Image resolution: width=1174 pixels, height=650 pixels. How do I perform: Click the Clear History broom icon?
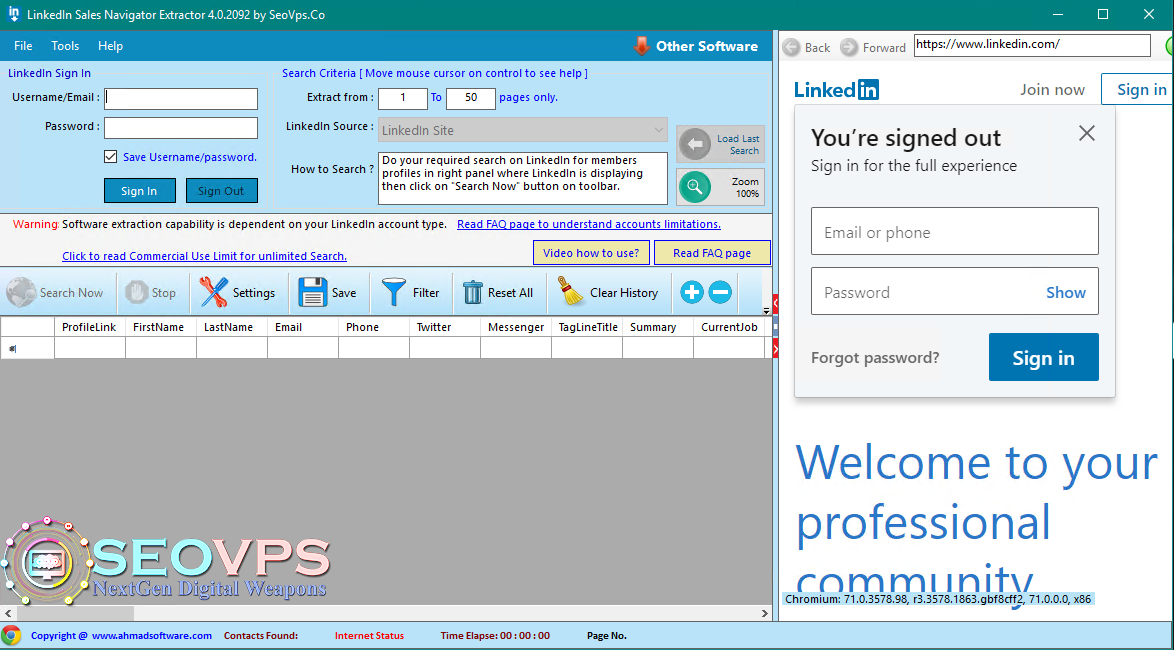click(x=573, y=292)
